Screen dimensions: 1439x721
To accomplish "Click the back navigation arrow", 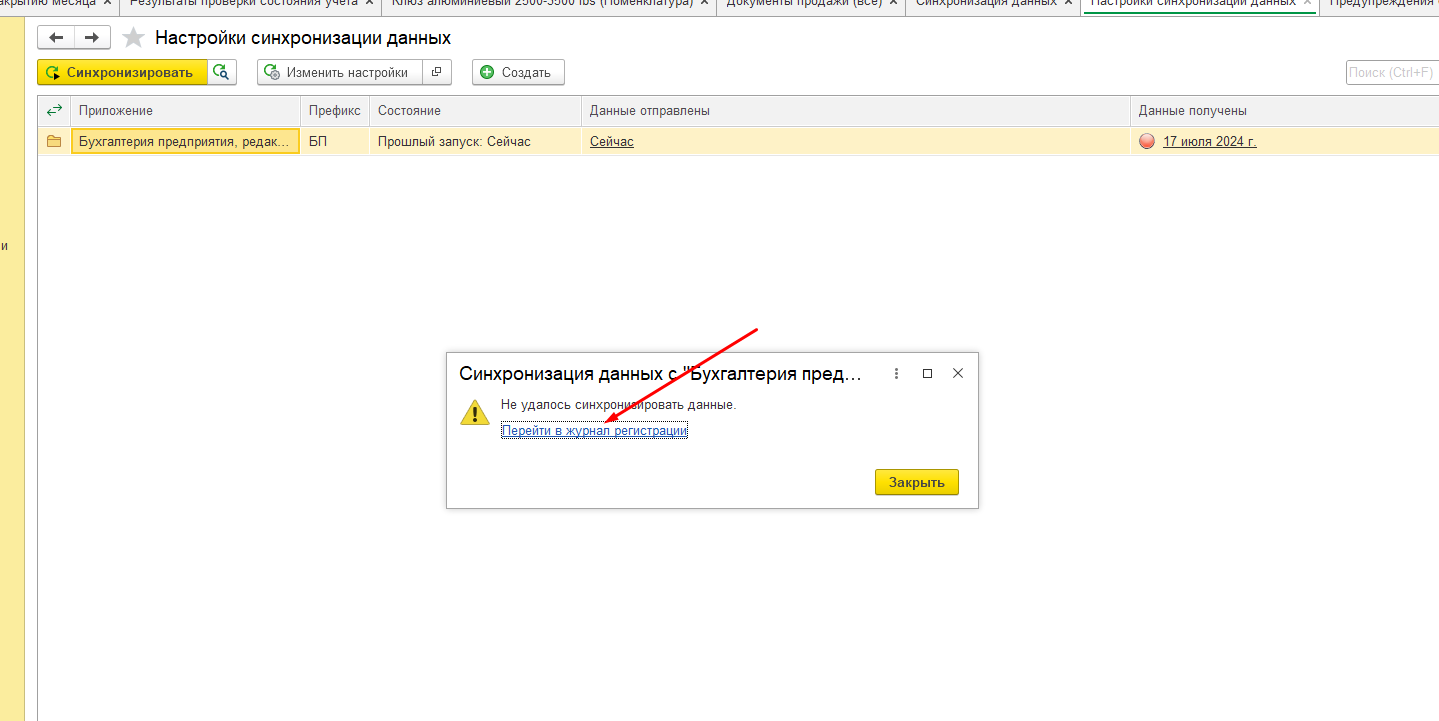I will point(56,38).
